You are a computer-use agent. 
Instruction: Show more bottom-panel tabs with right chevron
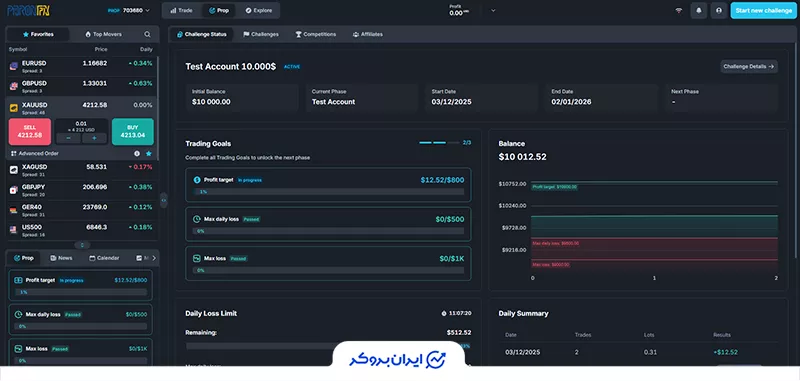pos(154,258)
